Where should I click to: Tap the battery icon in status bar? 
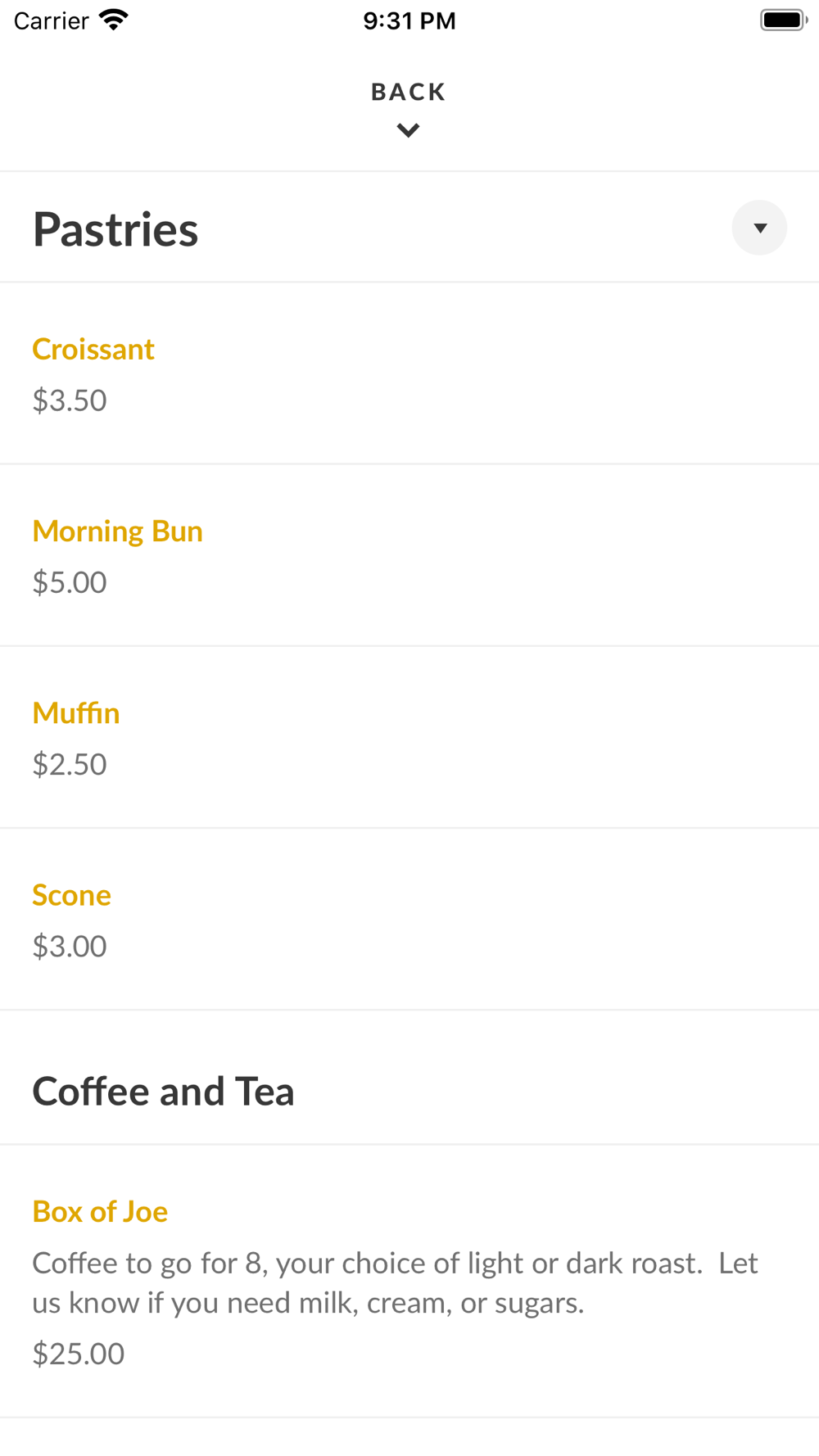pyautogui.click(x=783, y=20)
